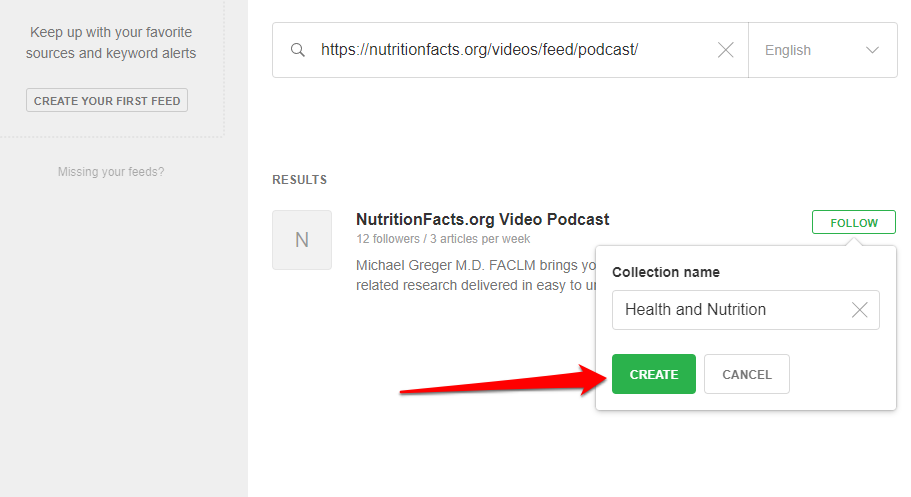This screenshot has width=911, height=497.
Task: Open the Missing your feeds? link
Action: 111,172
